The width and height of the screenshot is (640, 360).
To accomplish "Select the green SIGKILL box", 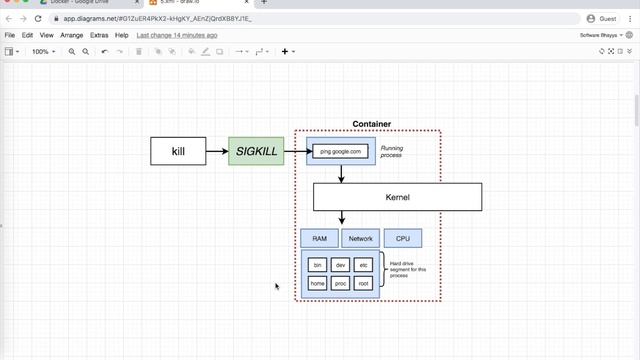I will 256,151.
